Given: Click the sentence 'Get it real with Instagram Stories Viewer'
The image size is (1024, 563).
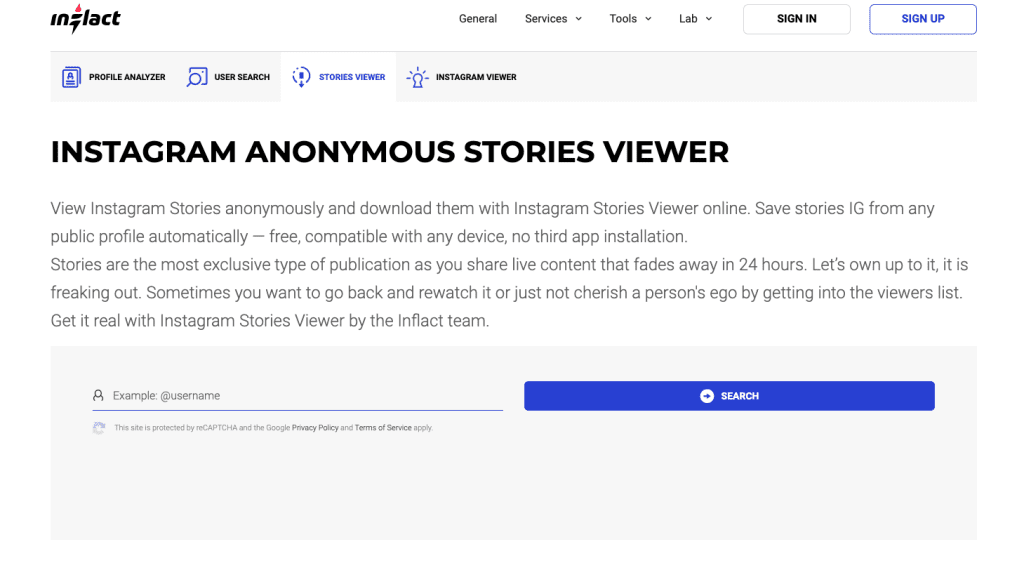Looking at the screenshot, I should point(270,321).
